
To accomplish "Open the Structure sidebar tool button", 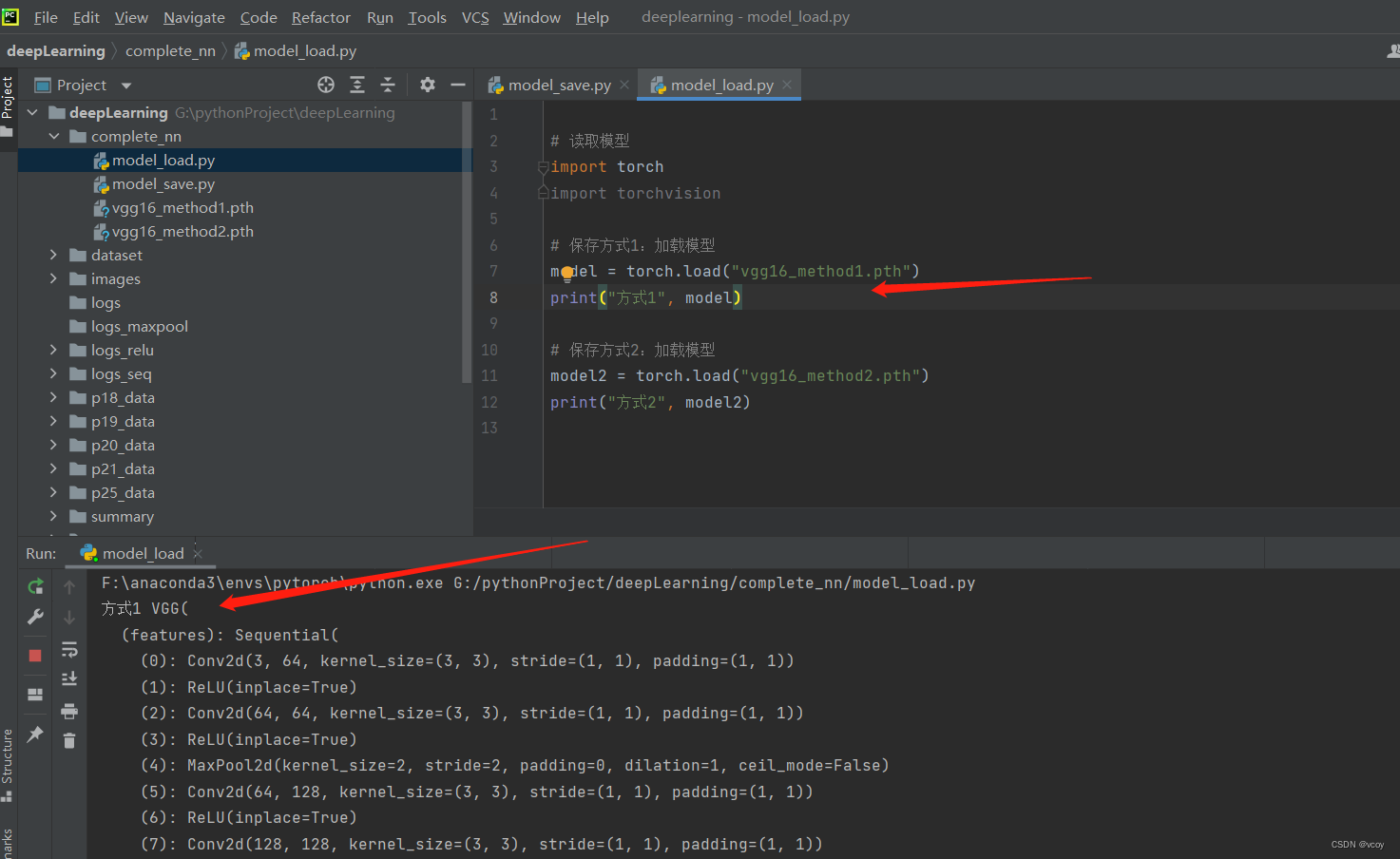I will [x=8, y=765].
